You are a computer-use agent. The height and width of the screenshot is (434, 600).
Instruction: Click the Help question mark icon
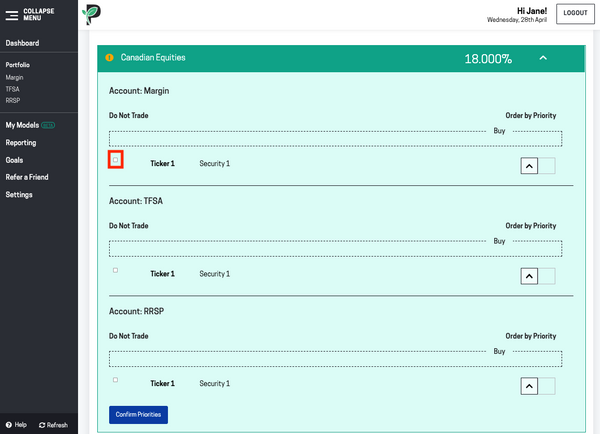tap(8, 425)
